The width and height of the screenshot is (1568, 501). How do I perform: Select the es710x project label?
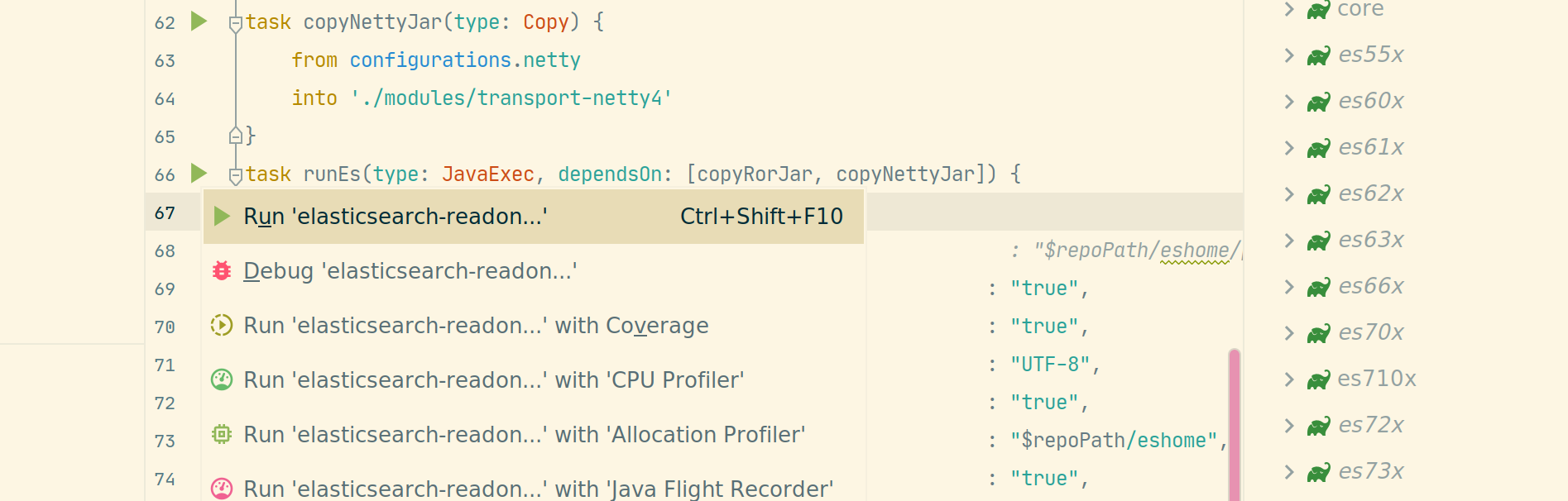(x=1377, y=379)
